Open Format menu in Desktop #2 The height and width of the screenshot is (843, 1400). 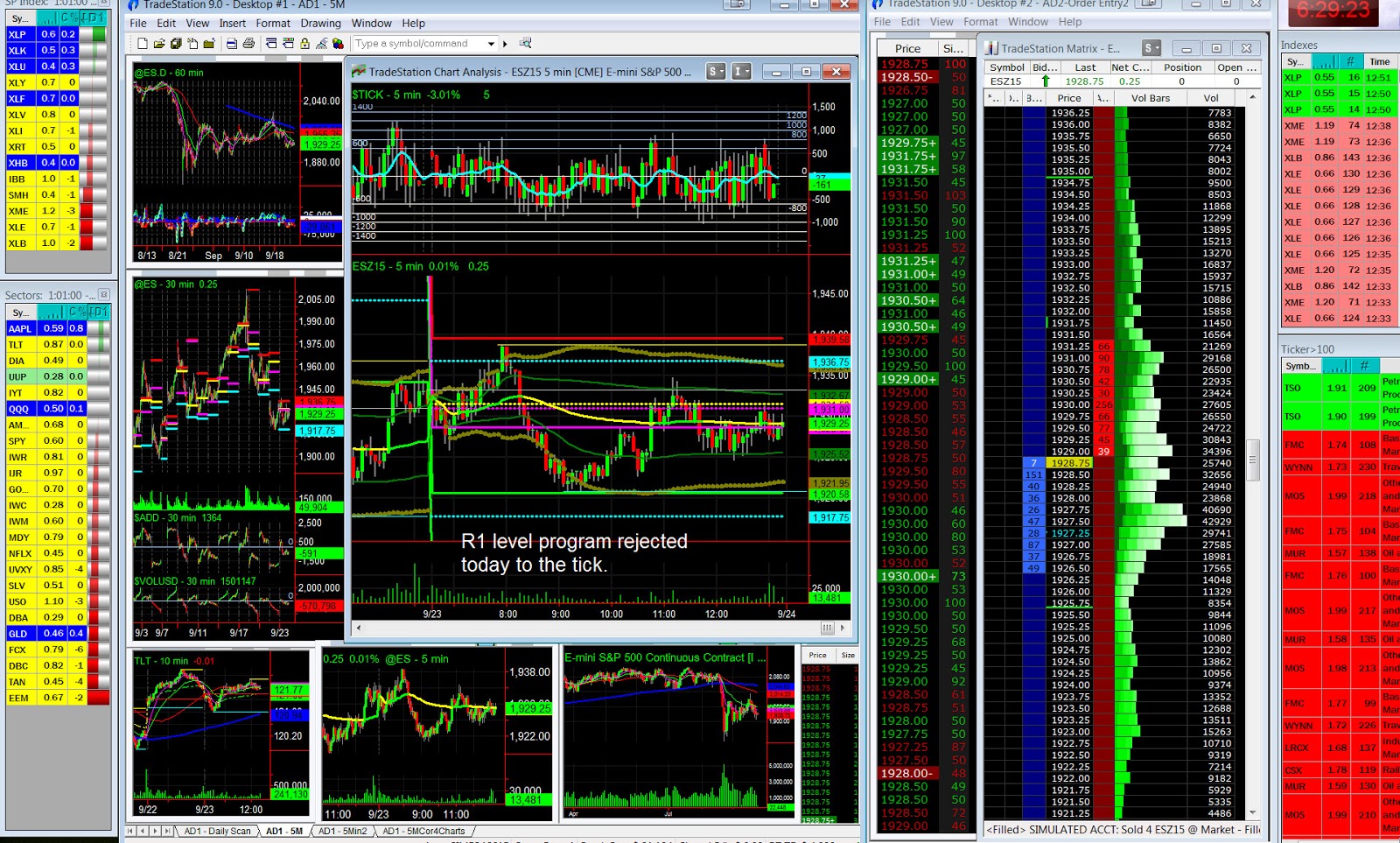click(x=981, y=22)
